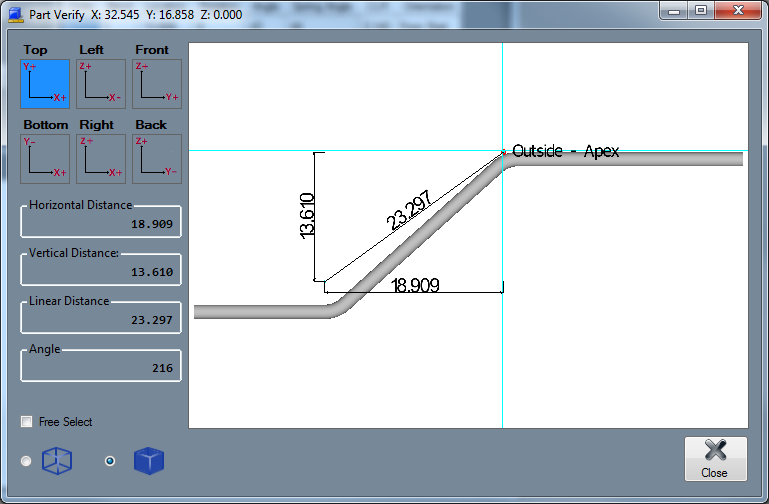Close window via title bar X

pyautogui.click(x=738, y=10)
